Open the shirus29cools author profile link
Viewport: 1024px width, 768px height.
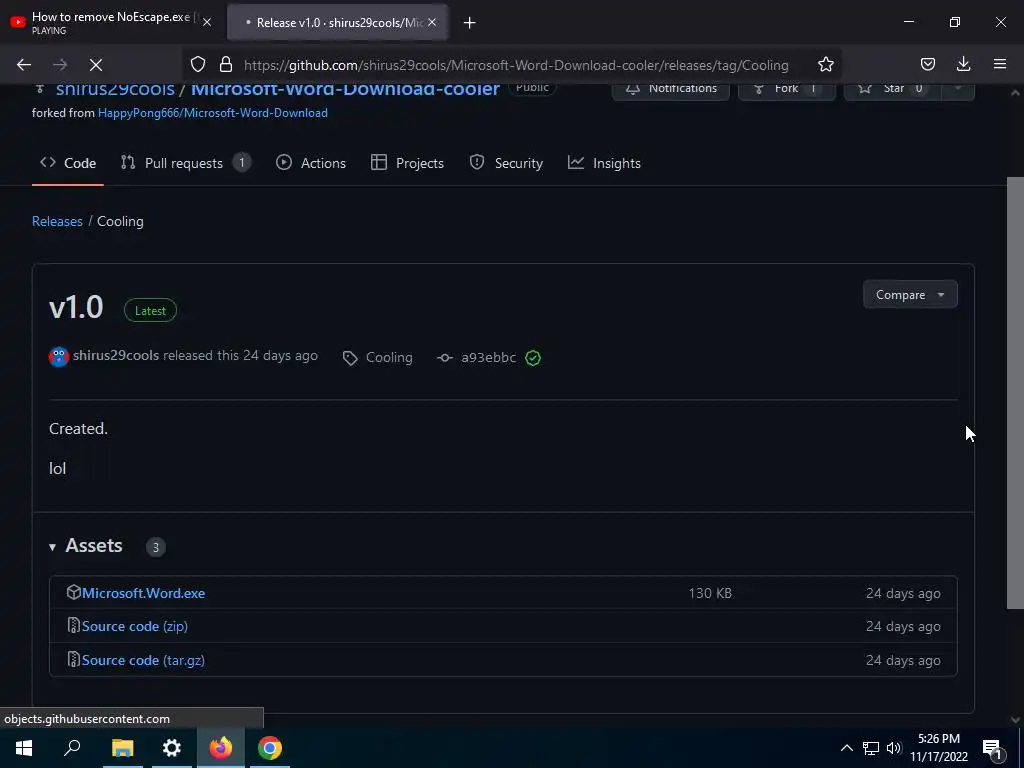pos(116,355)
